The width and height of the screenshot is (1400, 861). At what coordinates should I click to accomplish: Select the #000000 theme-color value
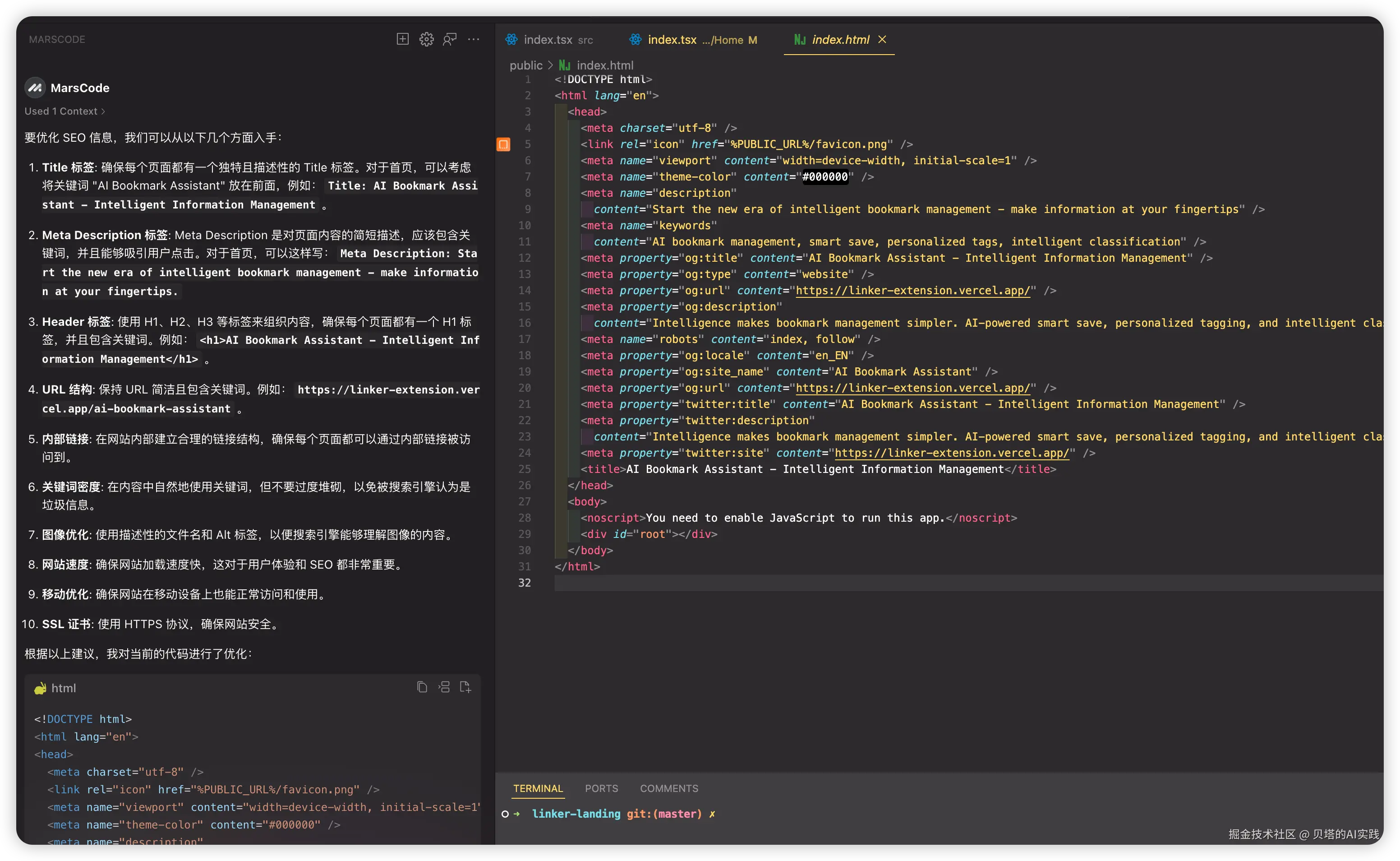tap(825, 177)
